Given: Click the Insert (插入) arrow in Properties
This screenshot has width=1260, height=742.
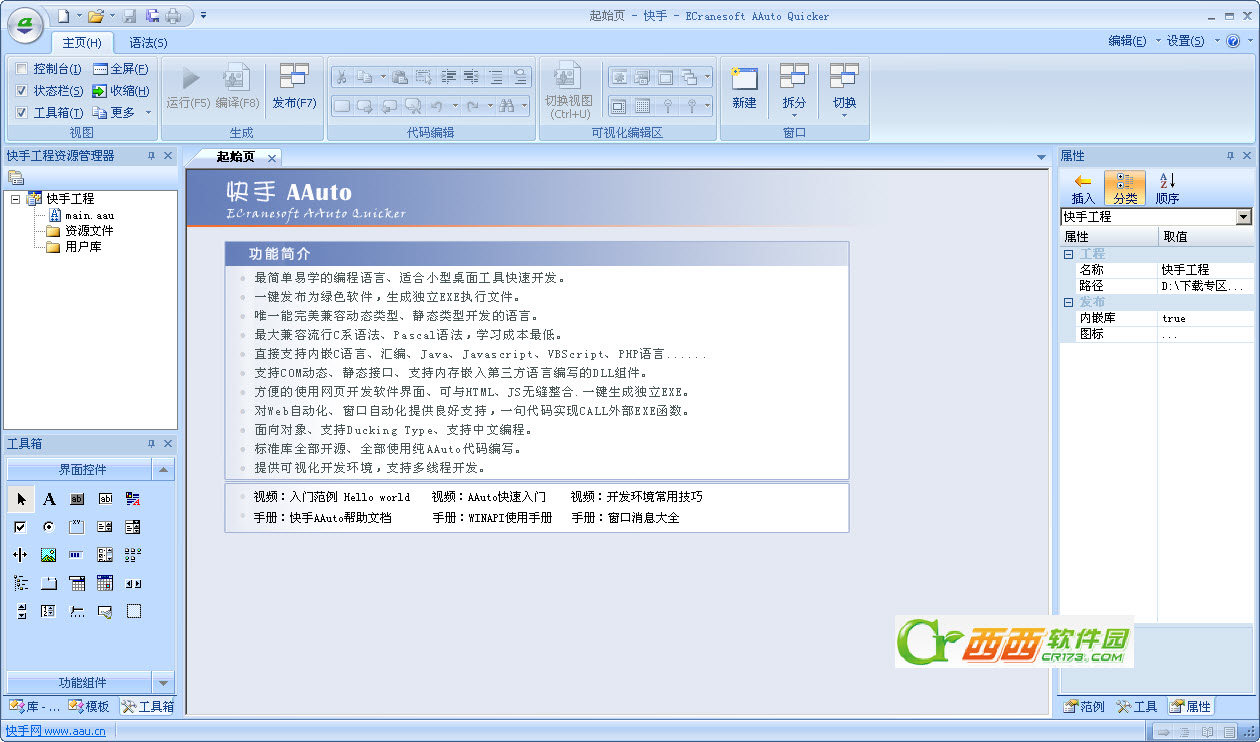Looking at the screenshot, I should (1082, 181).
